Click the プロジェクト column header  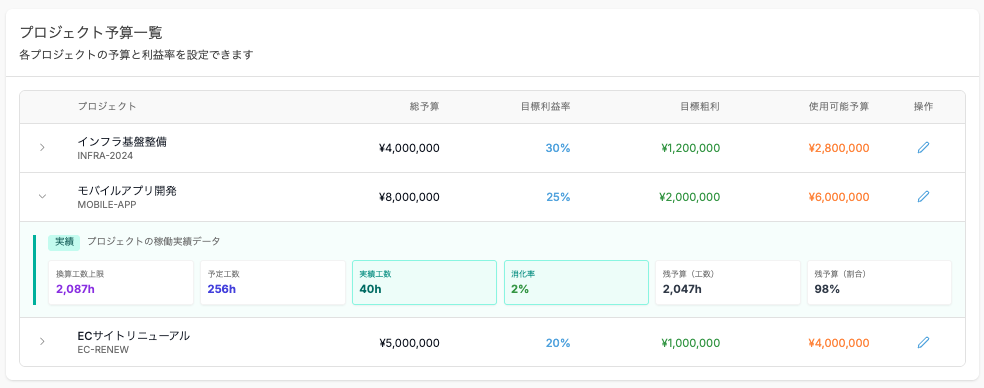pos(107,107)
